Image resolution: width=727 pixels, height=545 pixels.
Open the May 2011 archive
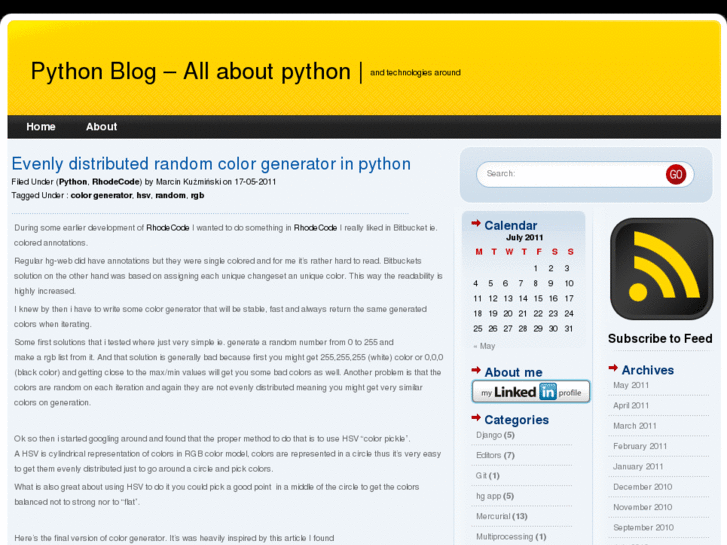pyautogui.click(x=631, y=385)
